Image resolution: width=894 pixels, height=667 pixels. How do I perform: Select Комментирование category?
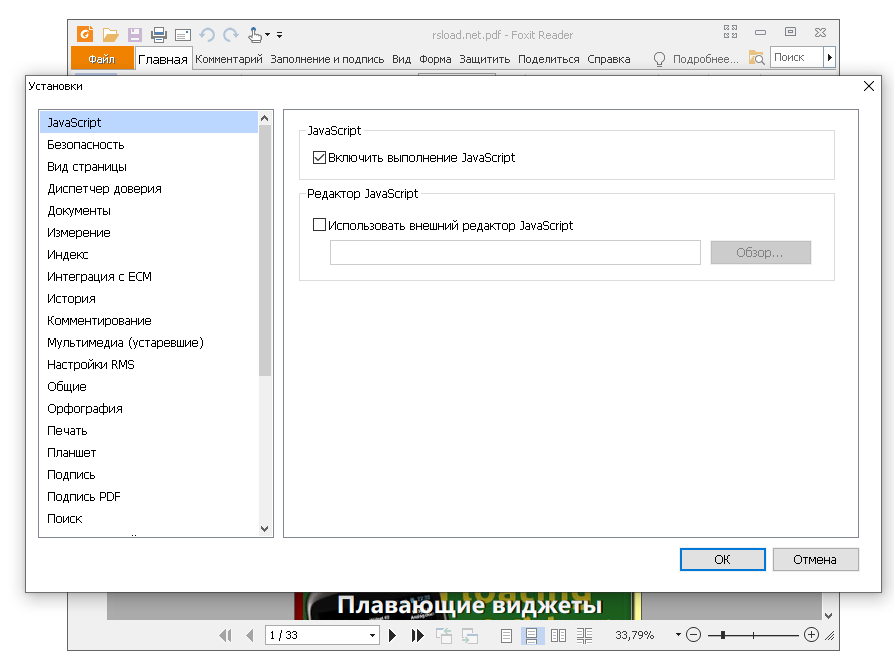149,320
